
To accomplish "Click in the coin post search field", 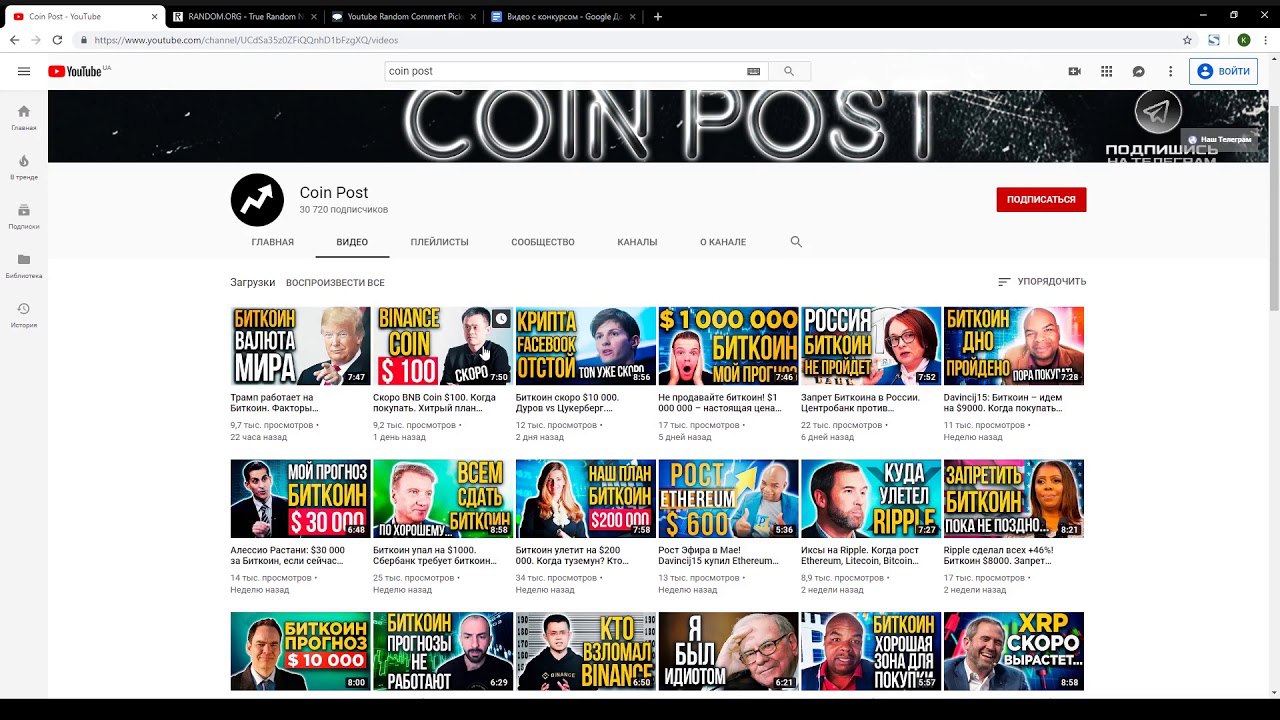I will click(x=565, y=71).
